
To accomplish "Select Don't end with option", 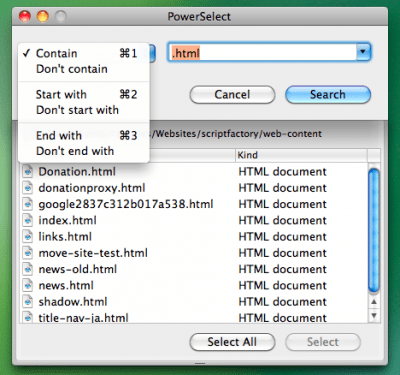I will [x=84, y=151].
